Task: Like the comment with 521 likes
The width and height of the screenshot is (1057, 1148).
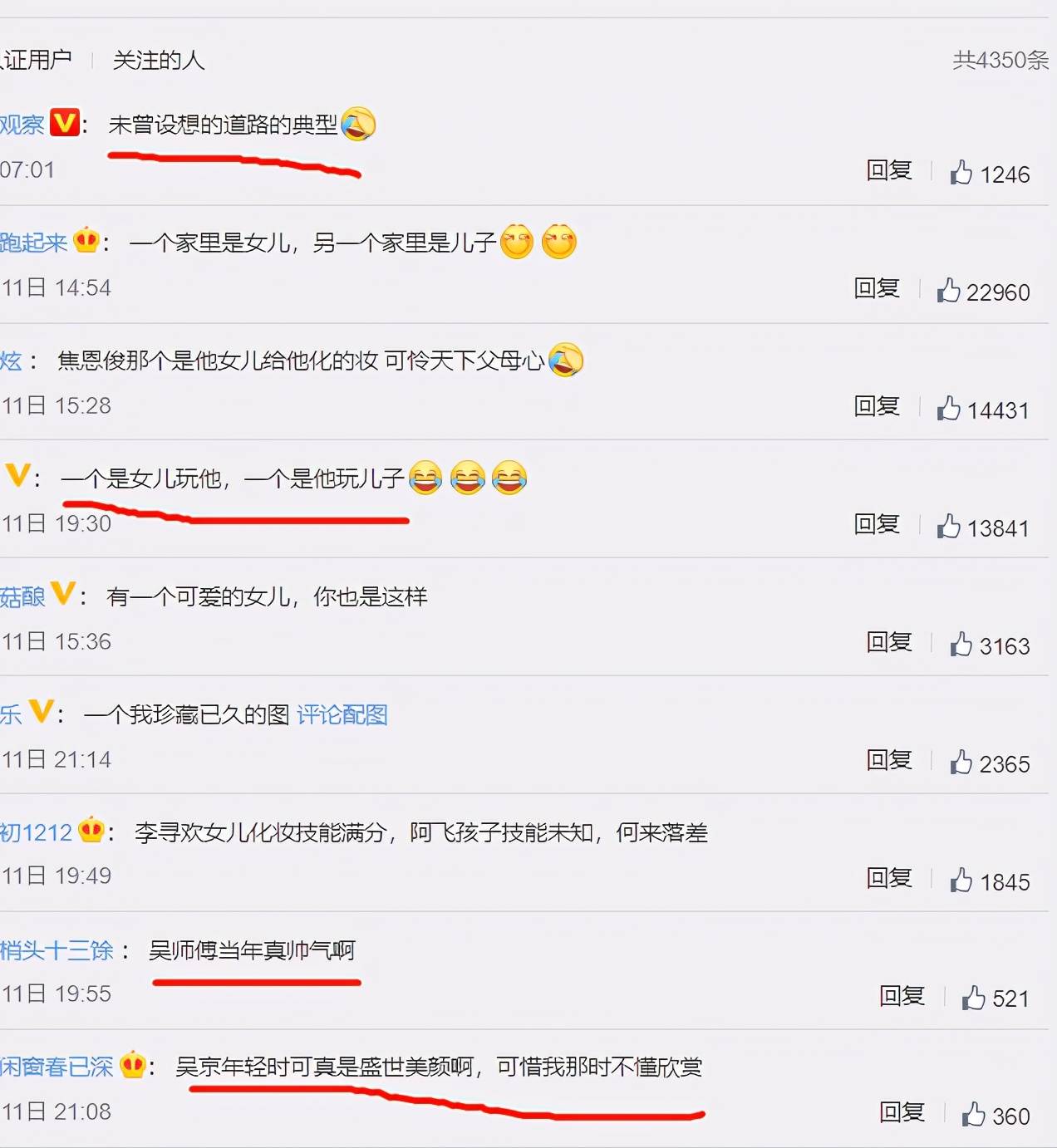Action: point(973,997)
